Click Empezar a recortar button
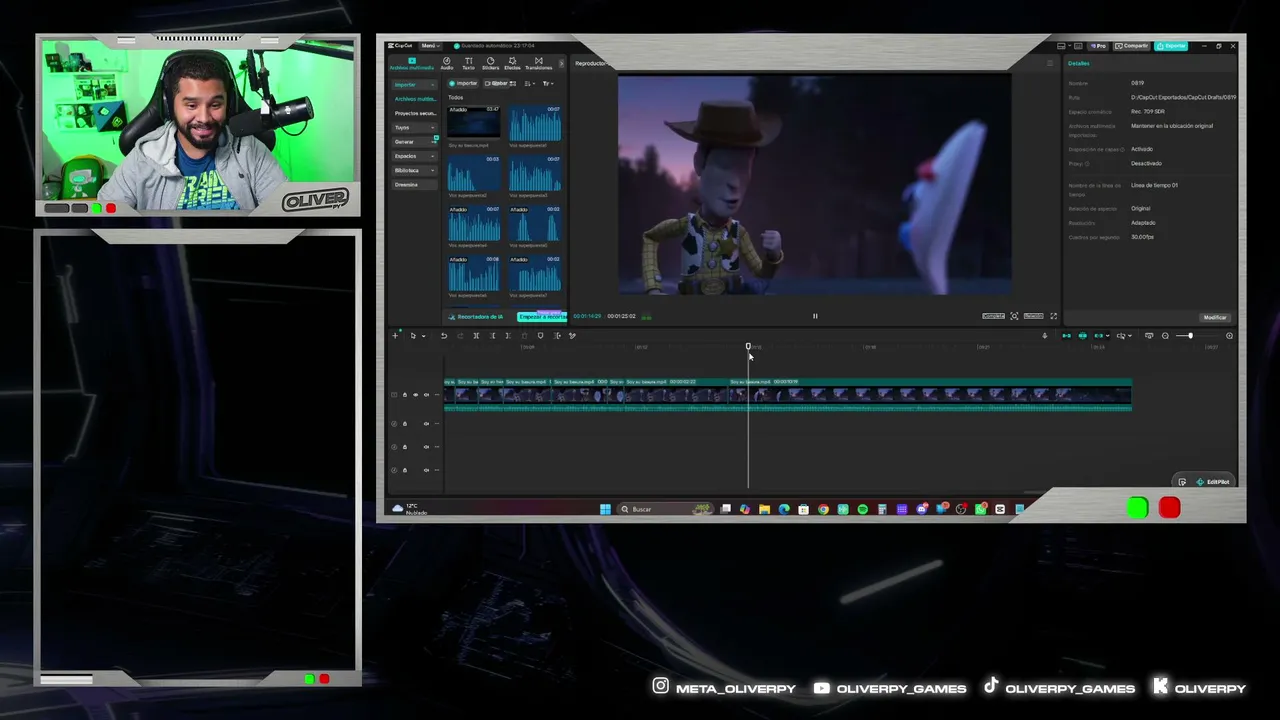1280x720 pixels. point(542,317)
